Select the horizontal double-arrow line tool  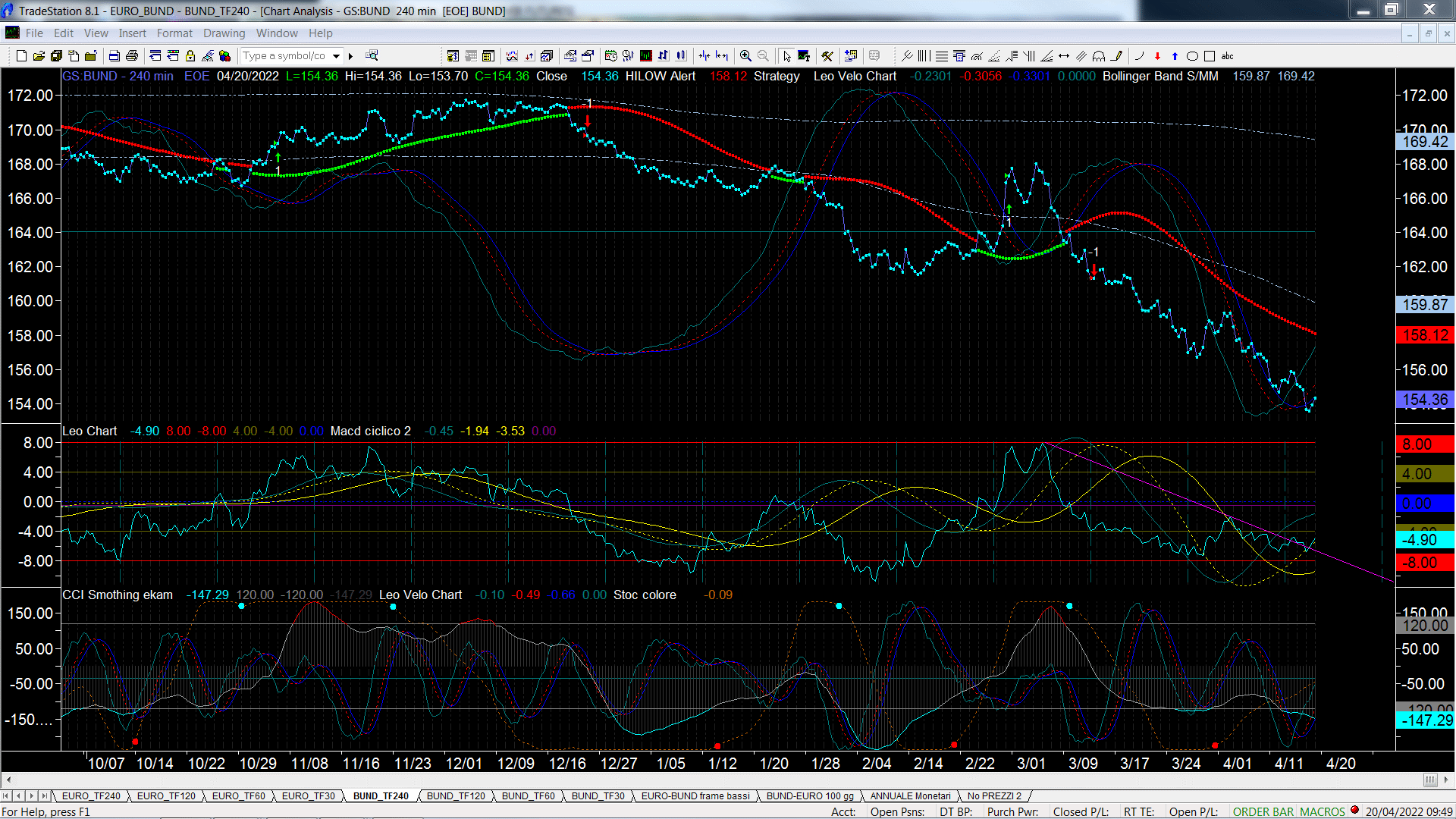[x=1064, y=56]
